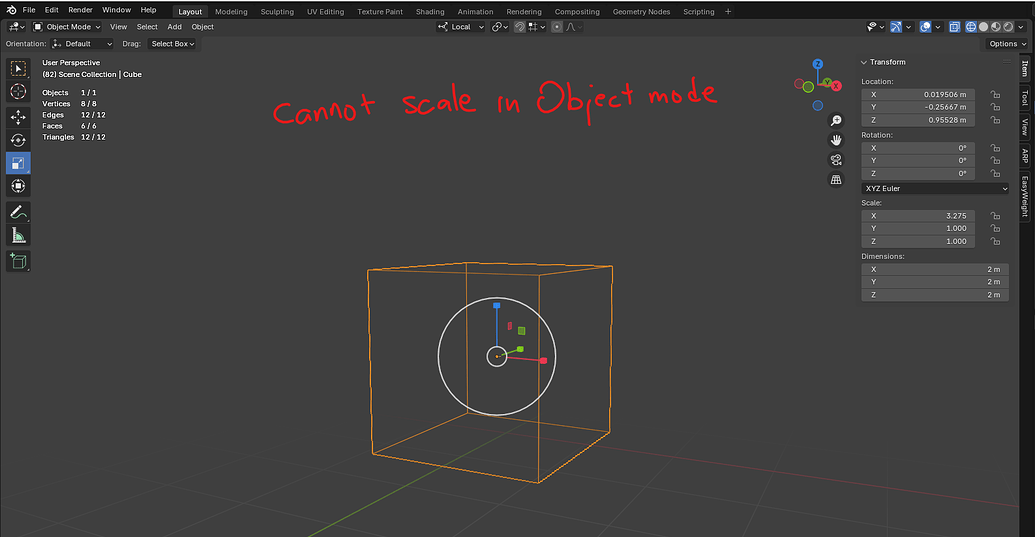This screenshot has height=537, width=1035.
Task: Click the Location Z 0.95528 m field
Action: (918, 120)
